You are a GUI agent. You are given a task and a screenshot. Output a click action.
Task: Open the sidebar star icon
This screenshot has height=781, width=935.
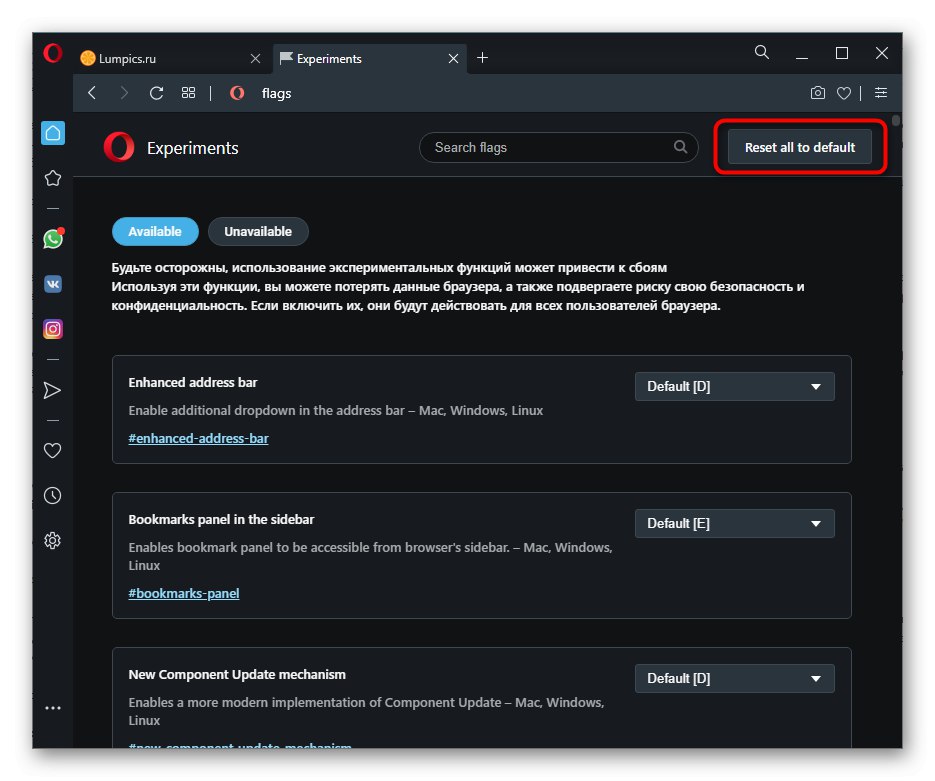(52, 178)
